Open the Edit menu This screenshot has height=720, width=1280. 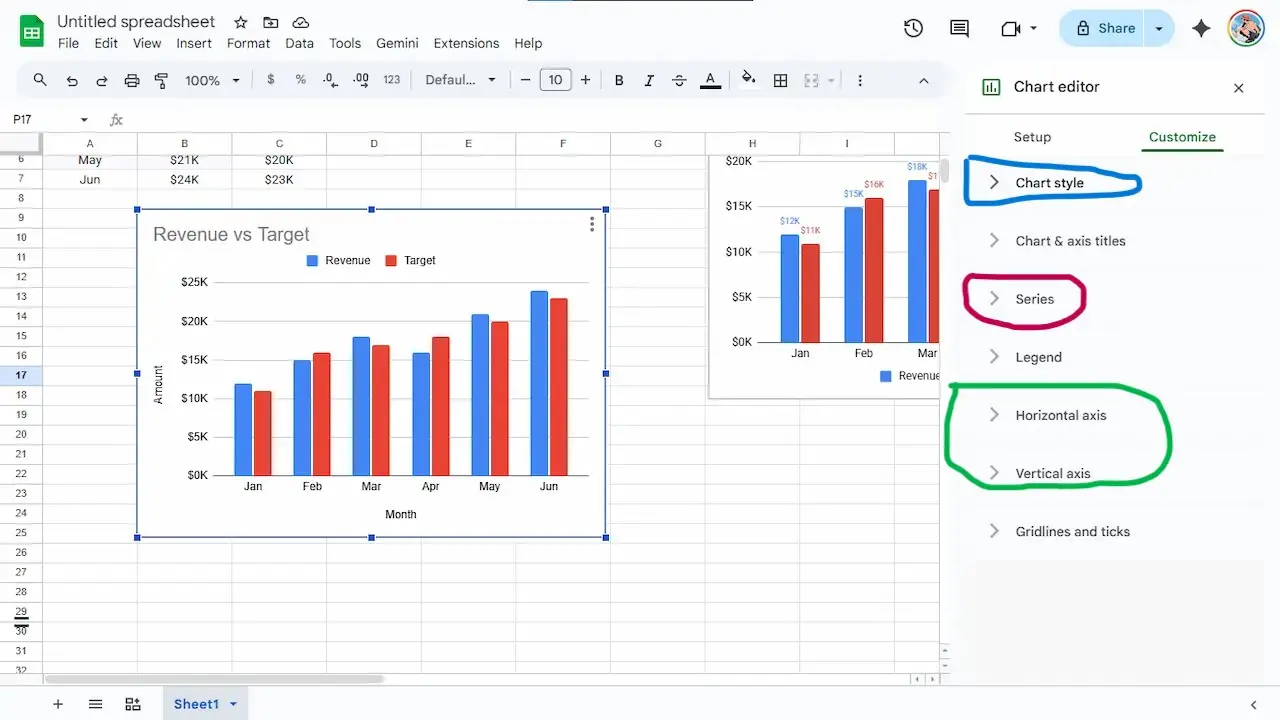[106, 43]
